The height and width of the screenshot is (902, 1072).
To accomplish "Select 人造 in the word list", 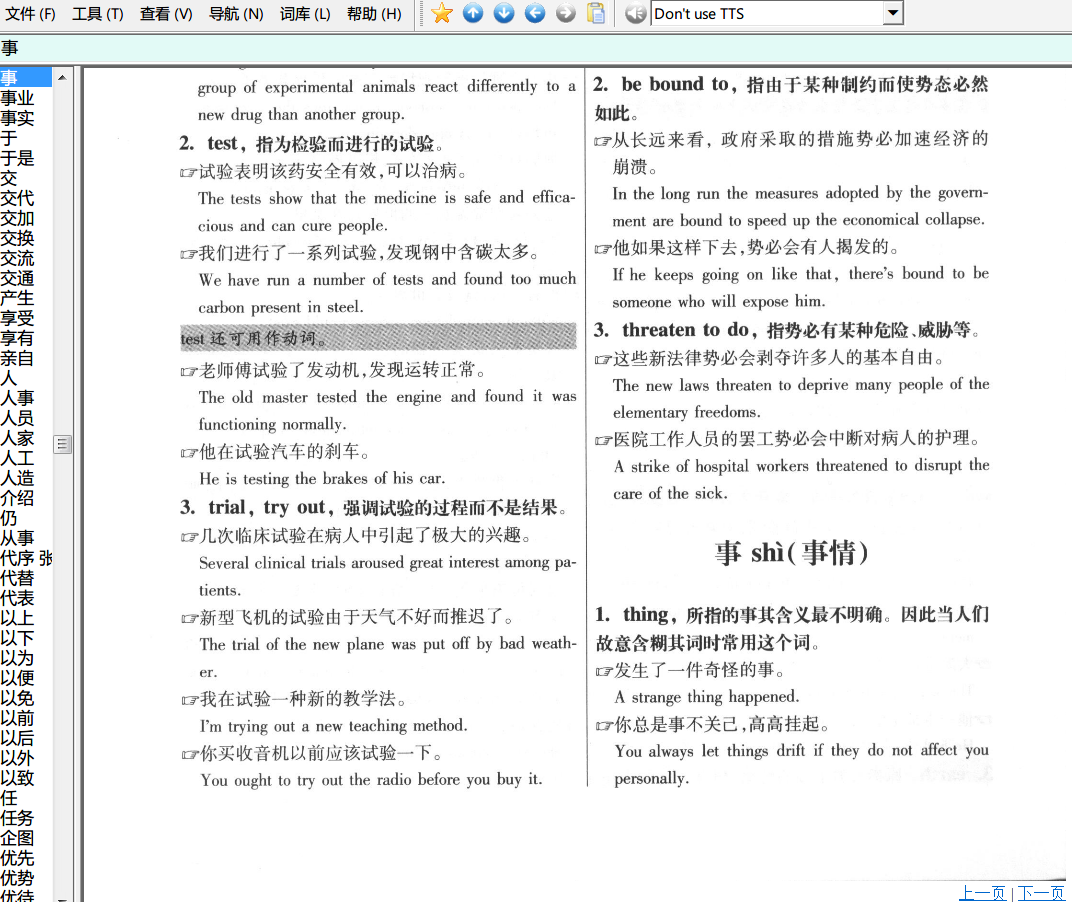I will pos(17,477).
